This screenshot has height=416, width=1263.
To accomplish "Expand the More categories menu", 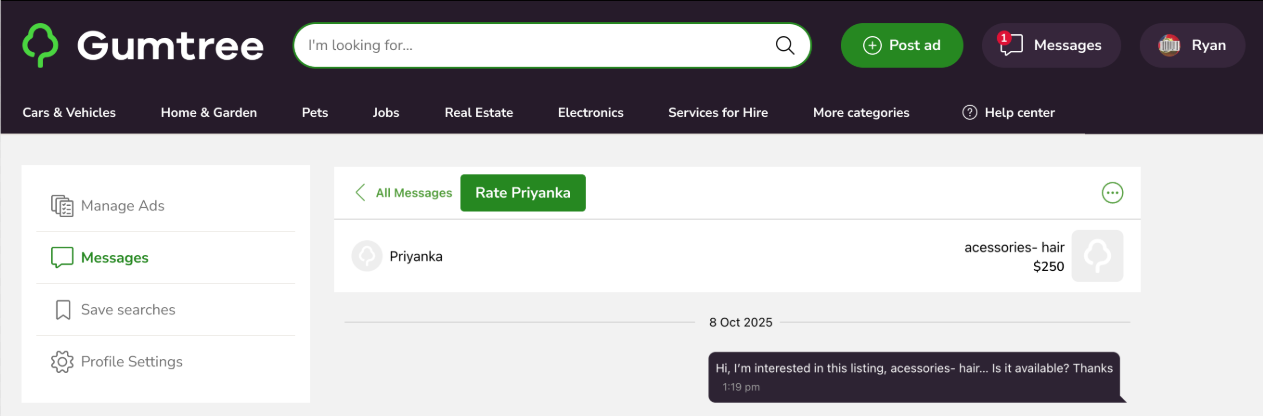I will [861, 113].
